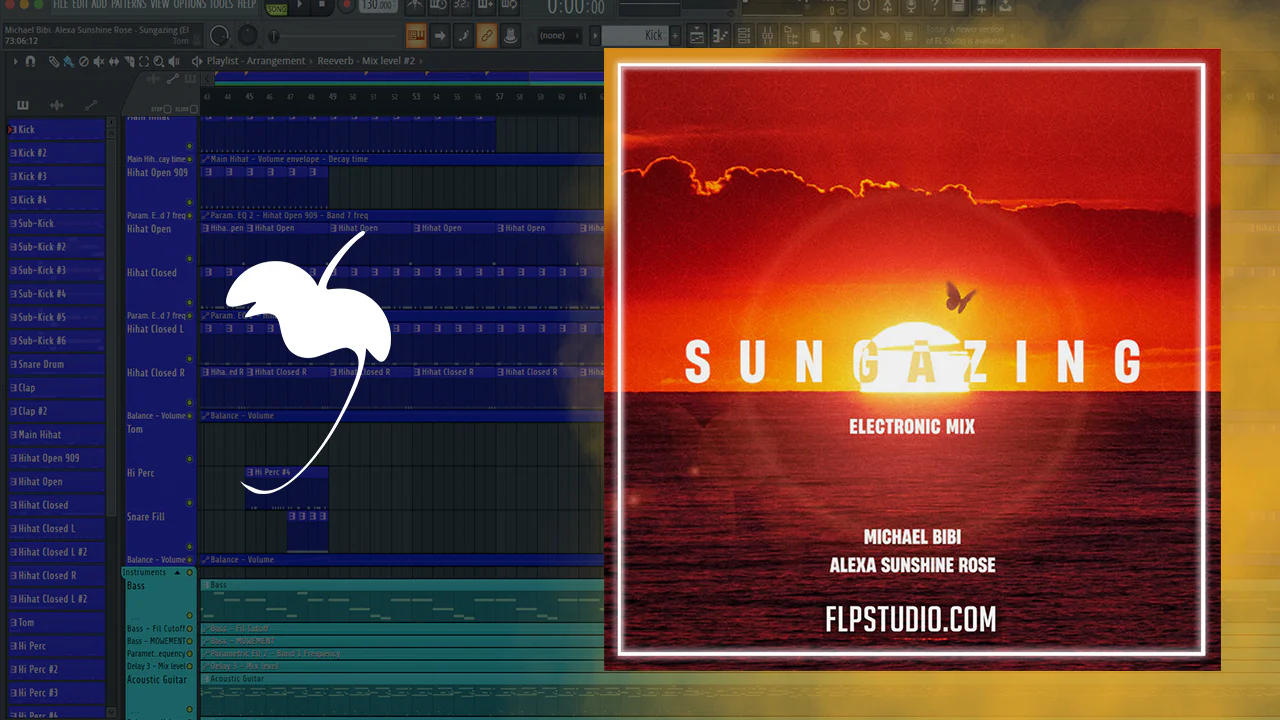Select the Main Hihat pattern in picker
Image resolution: width=1280 pixels, height=720 pixels.
tap(55, 435)
